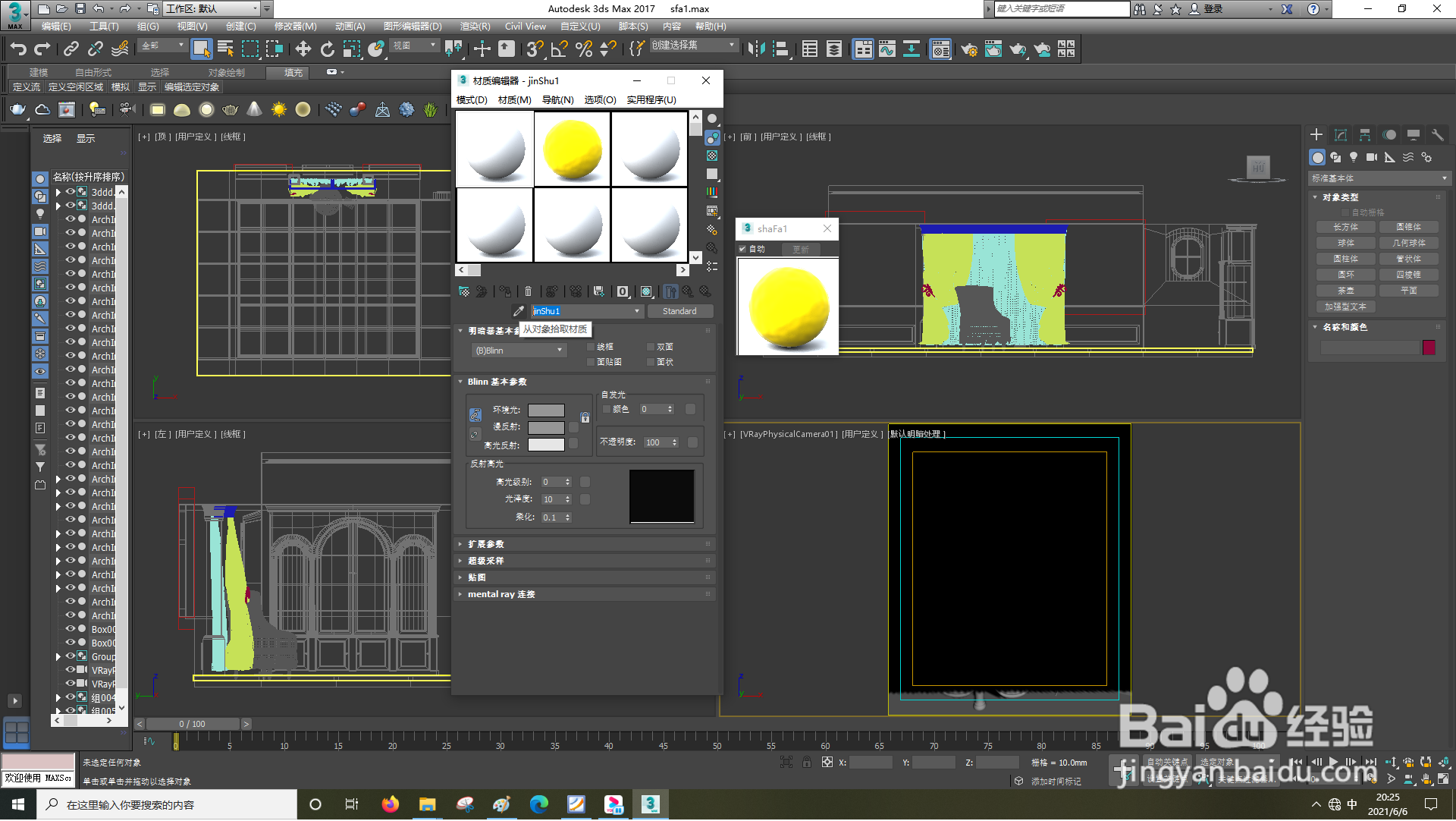Enable the 双面 two-sided checkbox
Screen dimensions: 1456x821
(x=651, y=348)
